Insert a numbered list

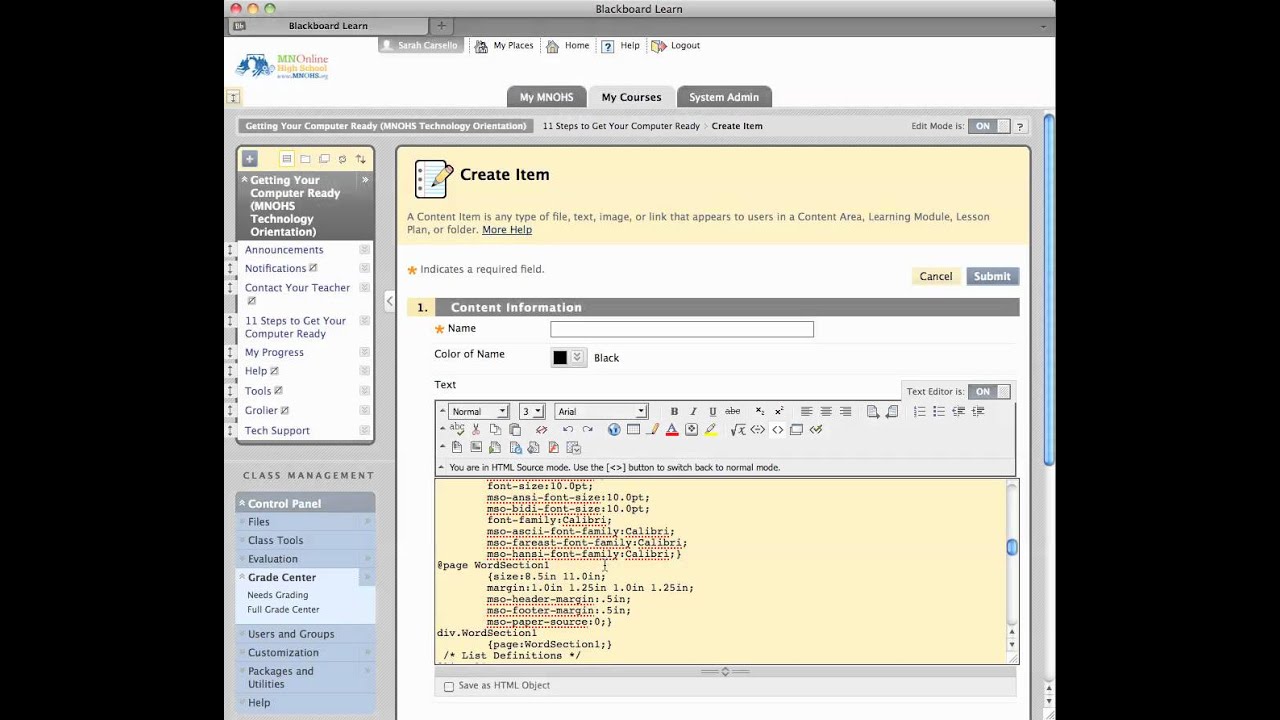click(919, 411)
